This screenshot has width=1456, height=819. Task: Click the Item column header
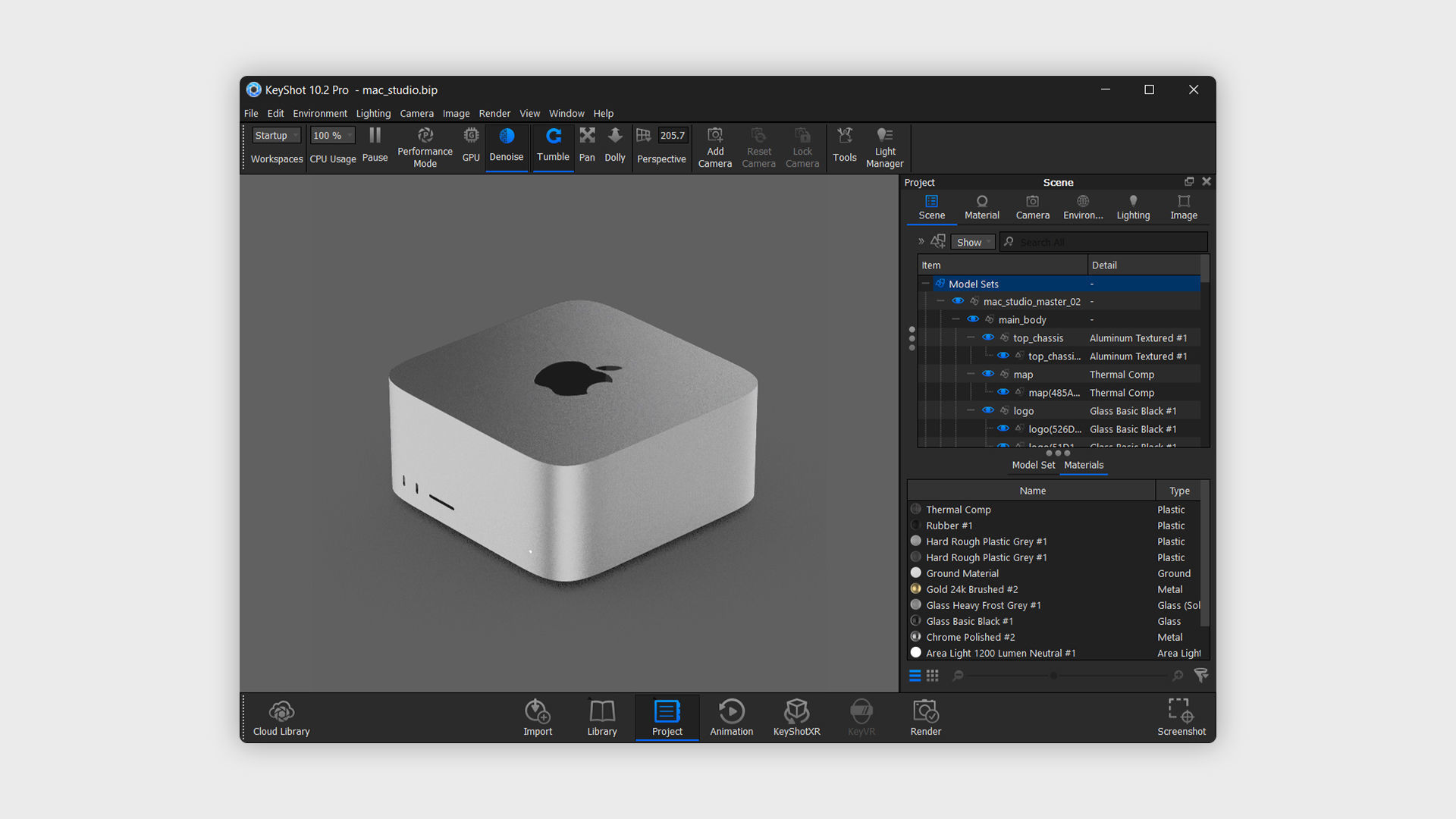[x=1003, y=265]
